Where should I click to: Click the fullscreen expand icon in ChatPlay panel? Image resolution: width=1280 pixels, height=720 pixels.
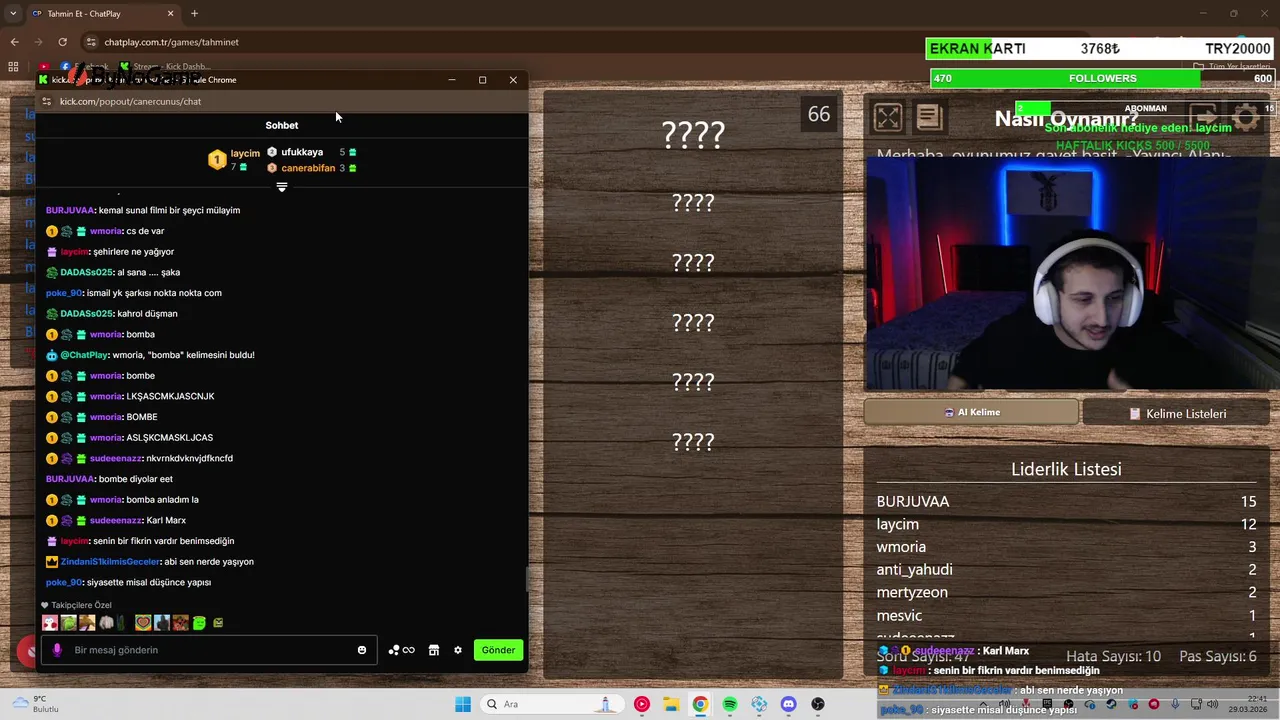click(887, 117)
